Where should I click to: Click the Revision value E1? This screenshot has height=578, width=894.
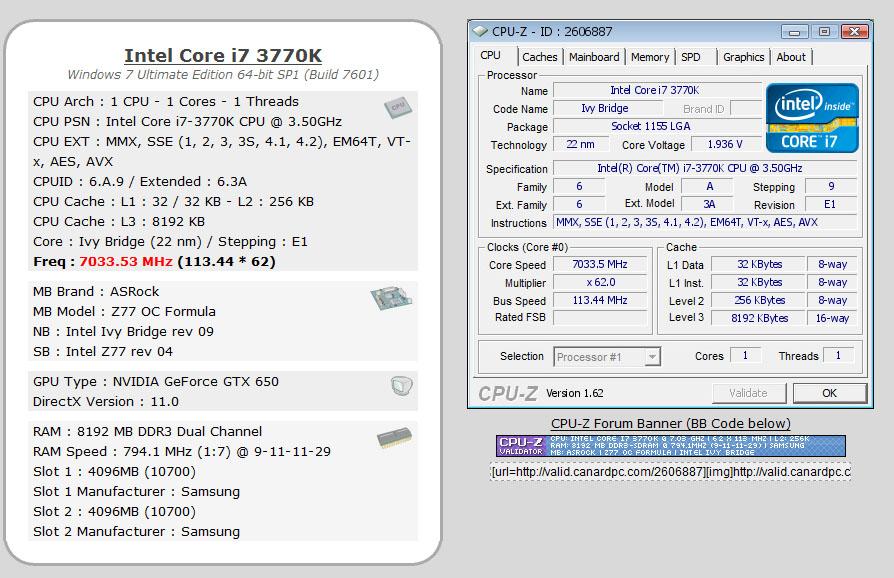(830, 204)
